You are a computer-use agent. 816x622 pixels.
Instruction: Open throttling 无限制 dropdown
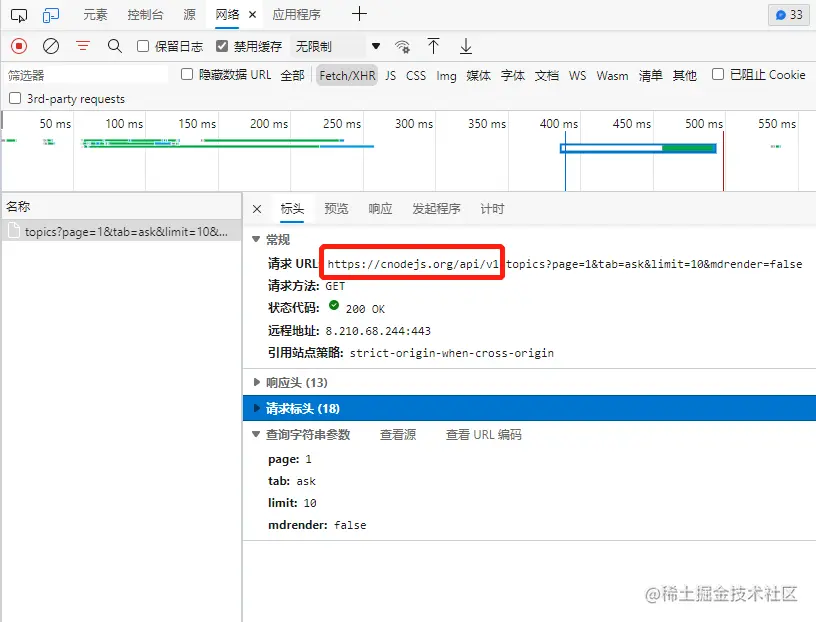pyautogui.click(x=337, y=46)
